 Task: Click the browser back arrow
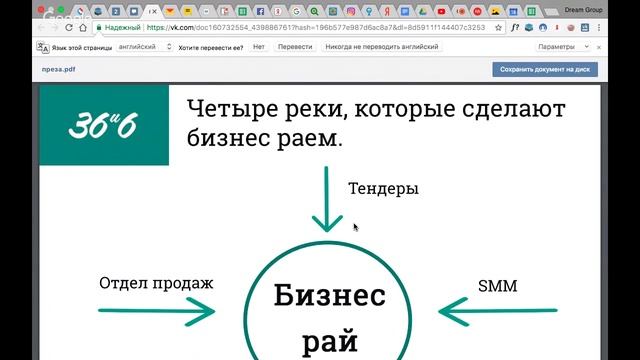(41, 27)
